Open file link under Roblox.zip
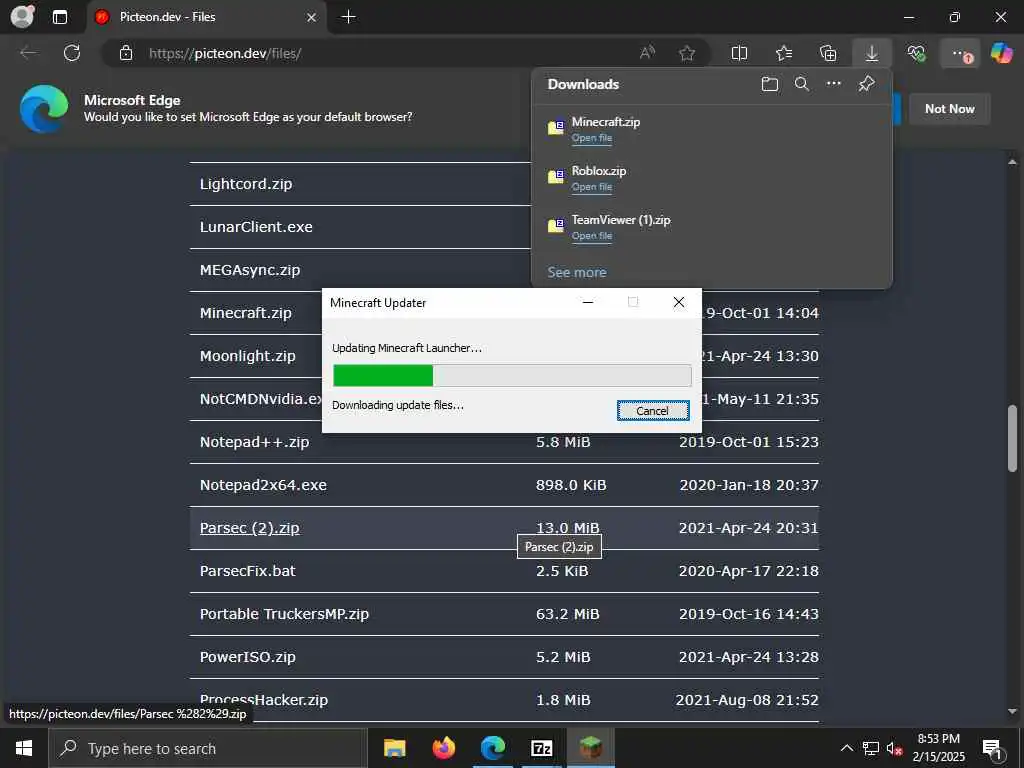 pyautogui.click(x=592, y=187)
